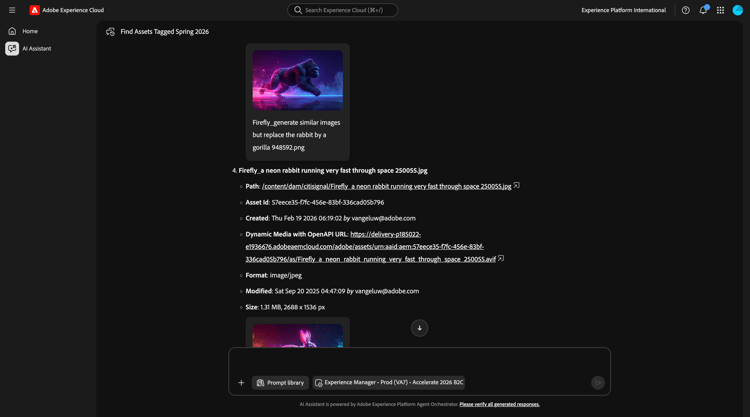Click the Asset Id value 57eece35

tap(328, 202)
